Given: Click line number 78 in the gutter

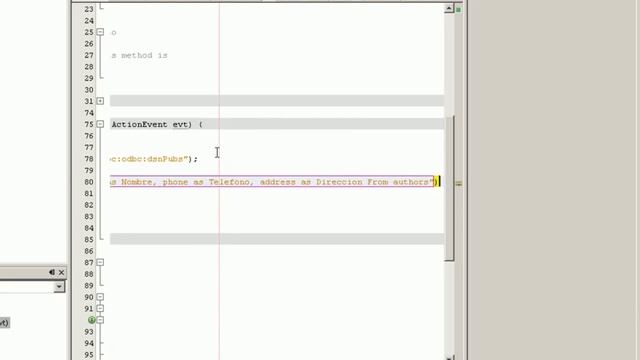Looking at the screenshot, I should (89, 159).
